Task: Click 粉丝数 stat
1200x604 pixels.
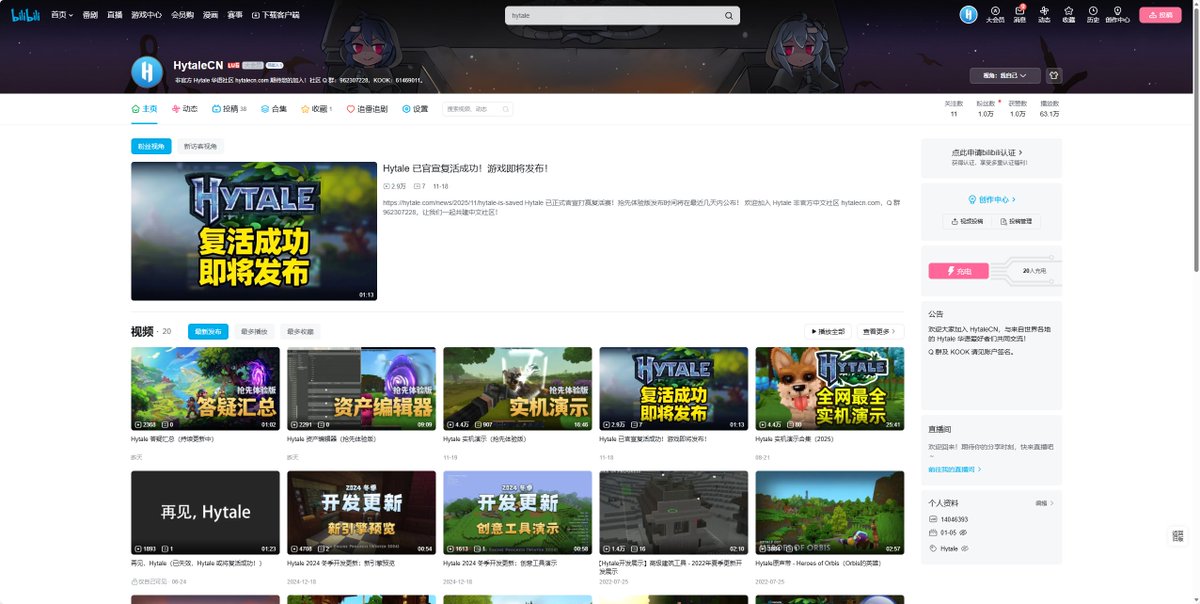Action: pyautogui.click(x=986, y=108)
